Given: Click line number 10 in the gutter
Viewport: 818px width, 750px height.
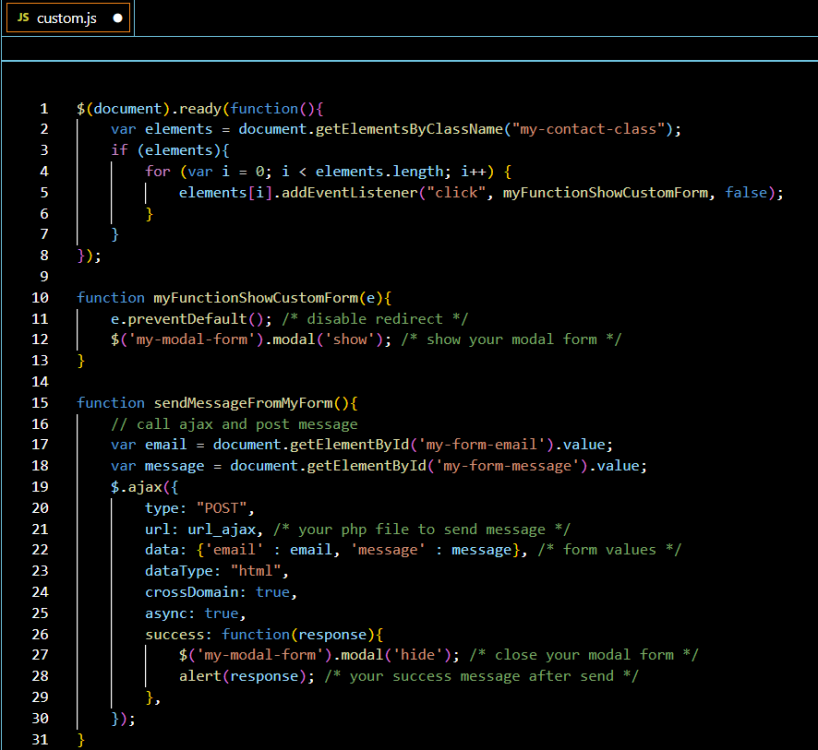Looking at the screenshot, I should pos(40,297).
